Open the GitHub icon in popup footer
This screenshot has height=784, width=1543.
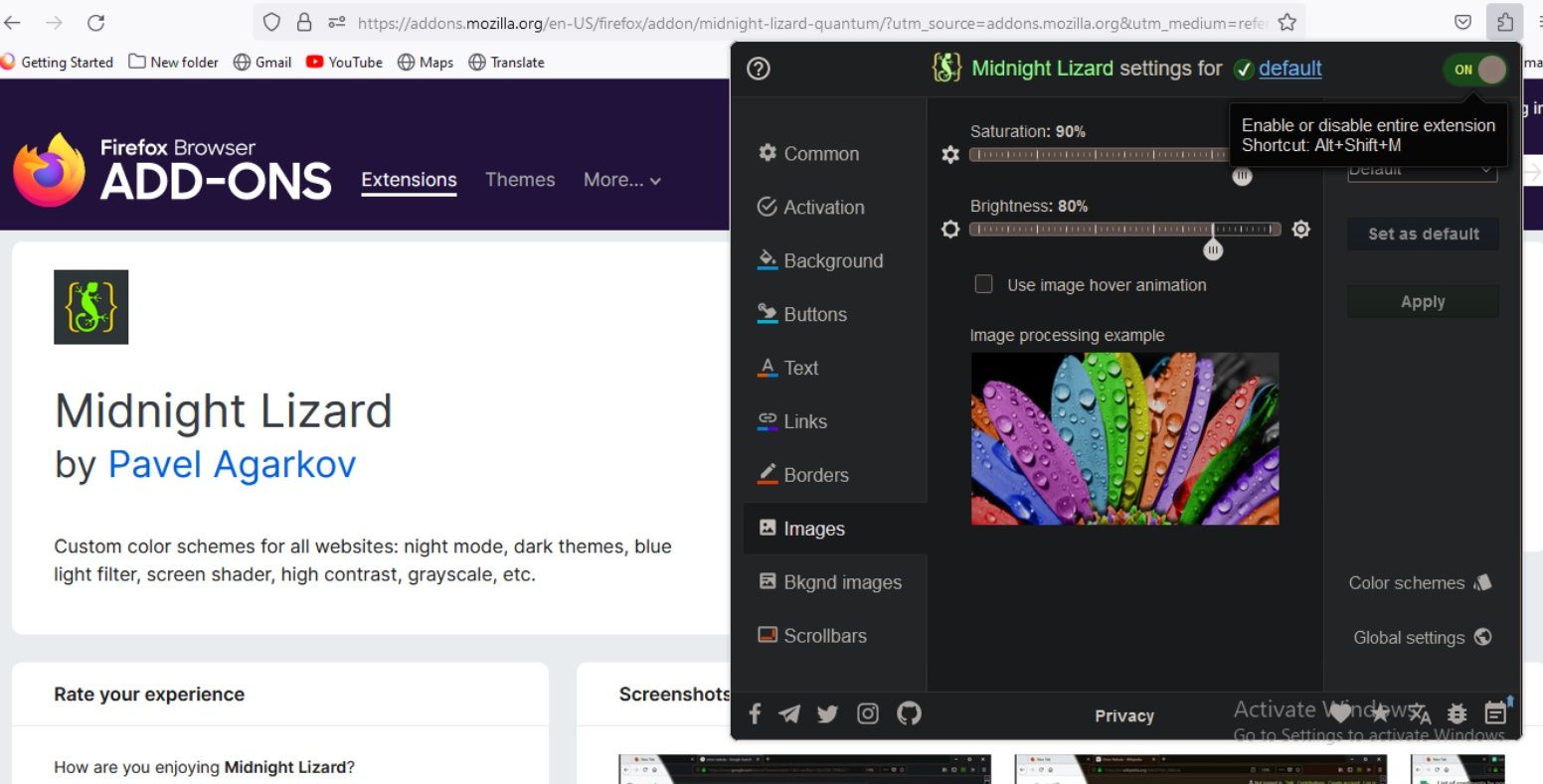click(909, 712)
